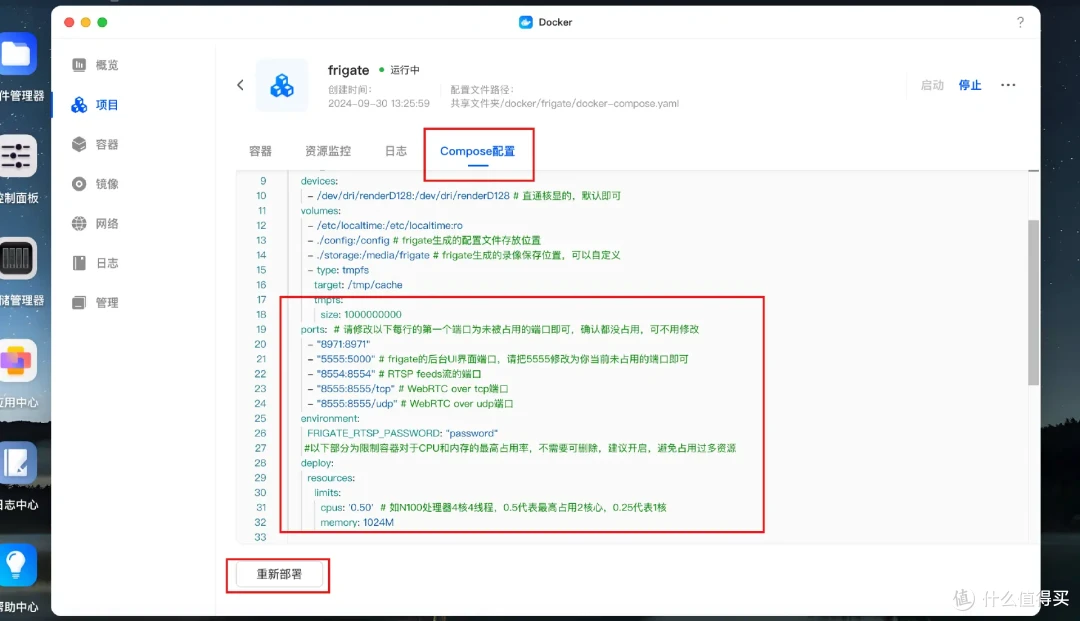
Task: Open the three-dot more options menu
Action: coord(1008,85)
